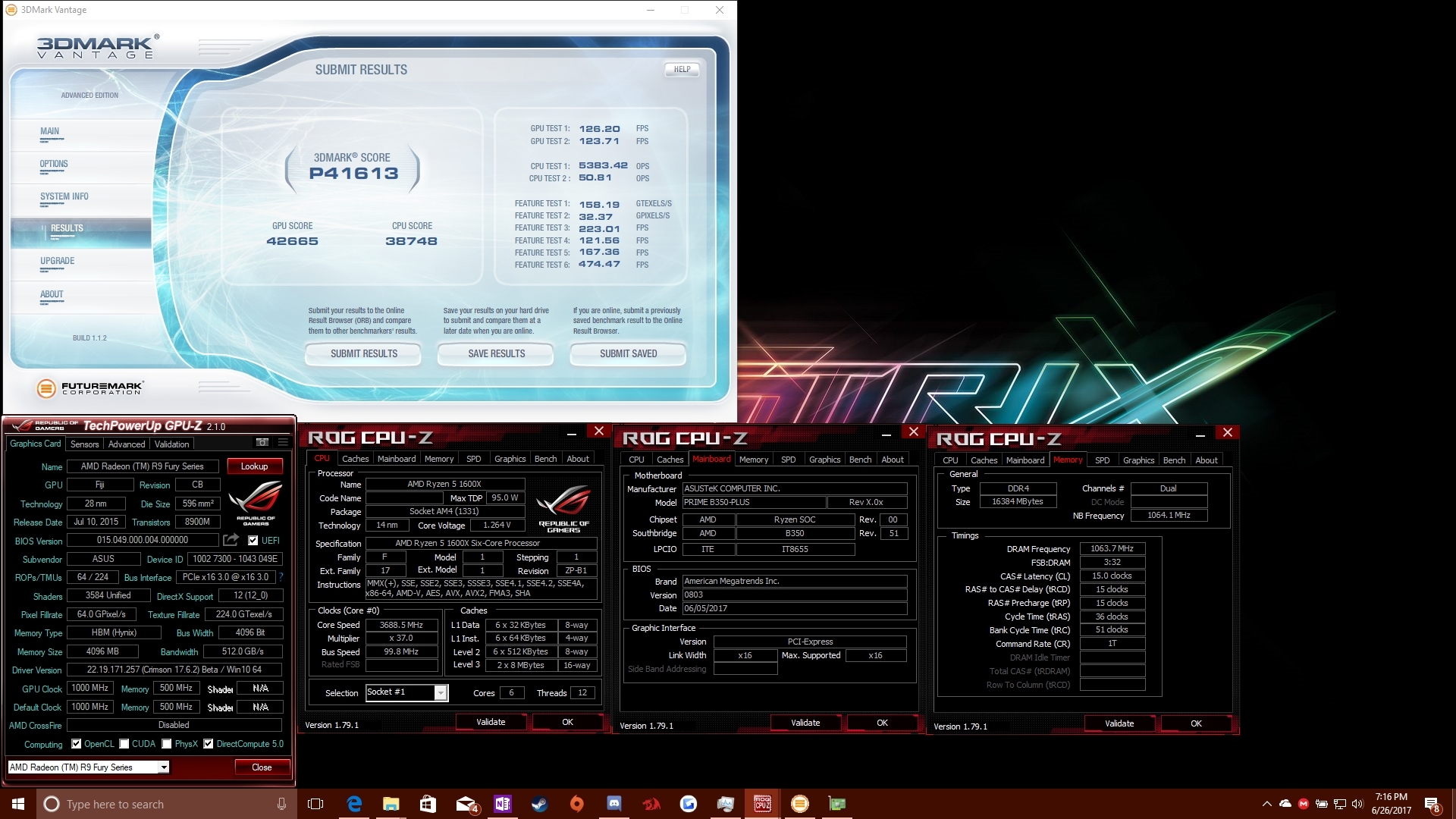
Task: Open the OneDrive tray icon
Action: (x=1285, y=804)
